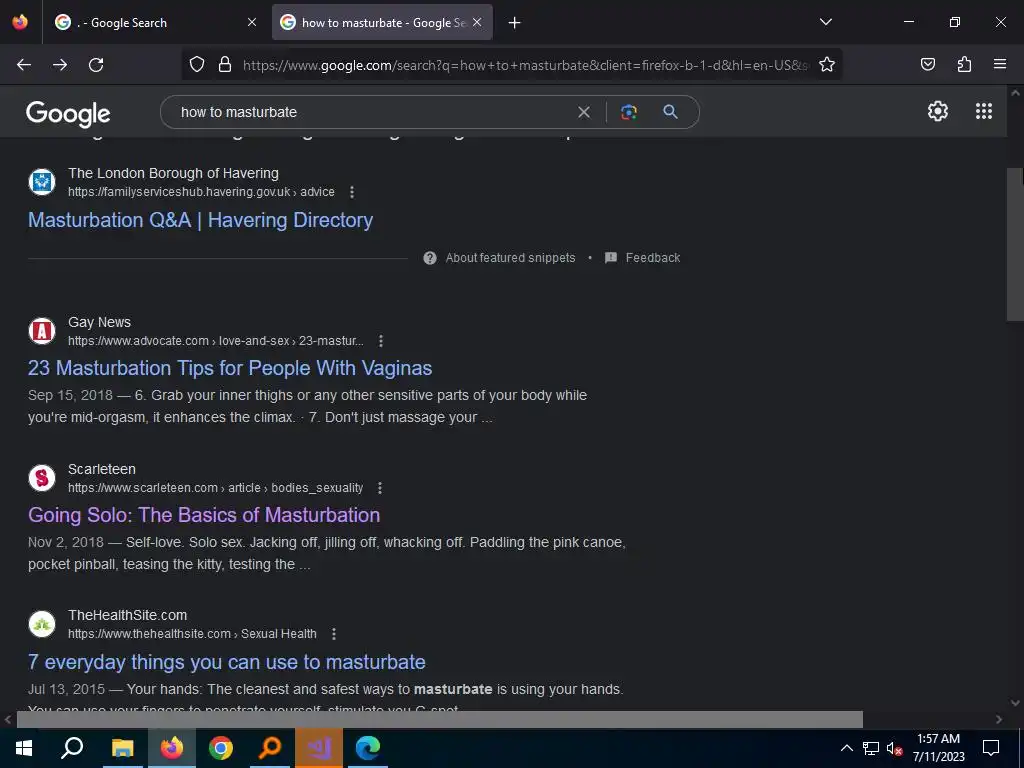Click TheHealthSite.com result favicon

pos(42,624)
